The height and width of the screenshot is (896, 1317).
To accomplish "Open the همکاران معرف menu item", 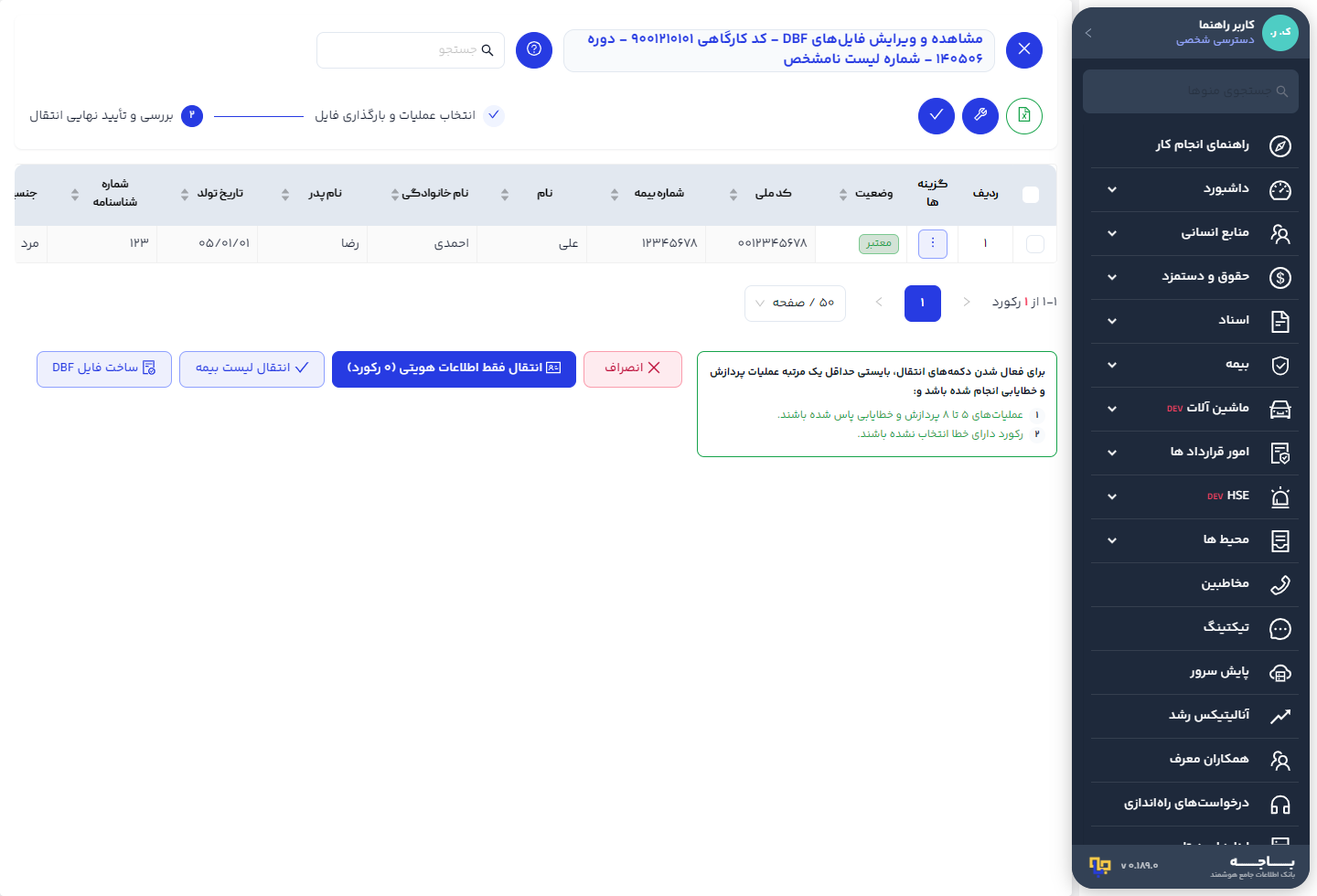I will pos(1194,760).
